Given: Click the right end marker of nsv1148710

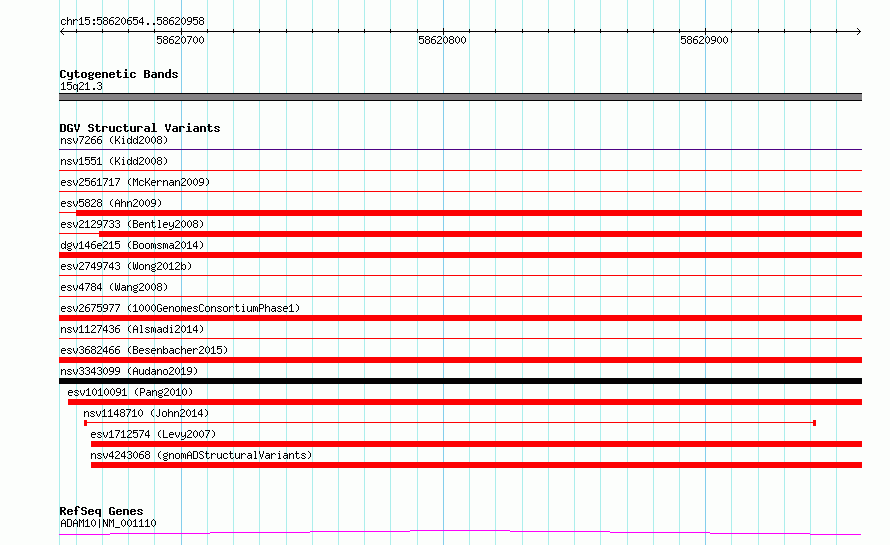Looking at the screenshot, I should coord(815,423).
